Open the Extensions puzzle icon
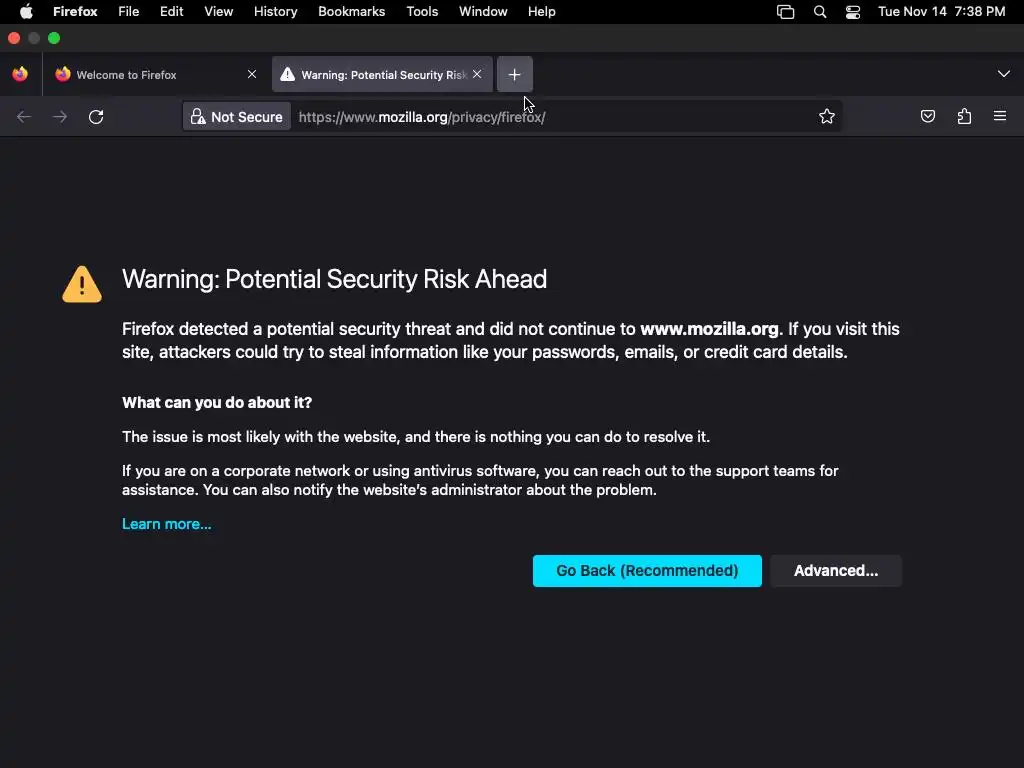 point(964,117)
